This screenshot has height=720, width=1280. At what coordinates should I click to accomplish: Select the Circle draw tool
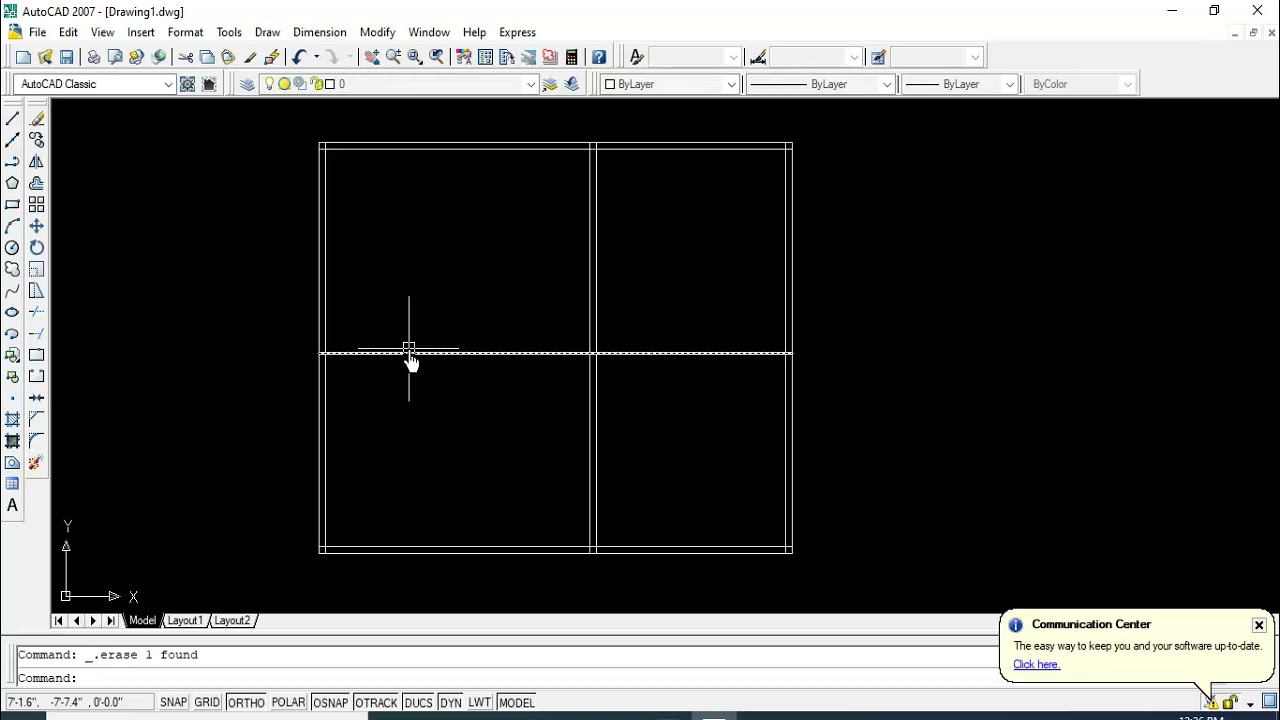(12, 248)
